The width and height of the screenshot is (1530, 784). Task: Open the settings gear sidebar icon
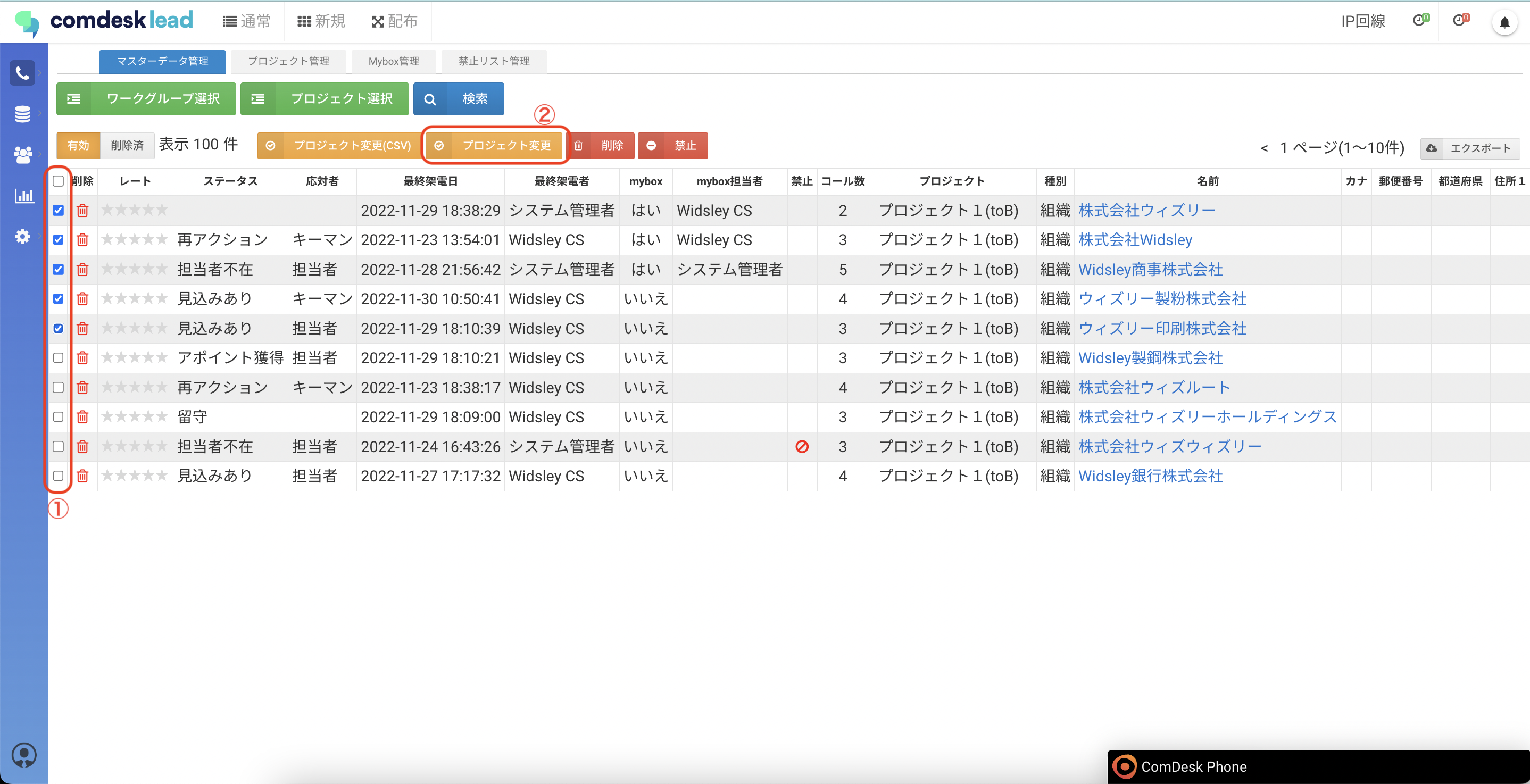pos(22,236)
